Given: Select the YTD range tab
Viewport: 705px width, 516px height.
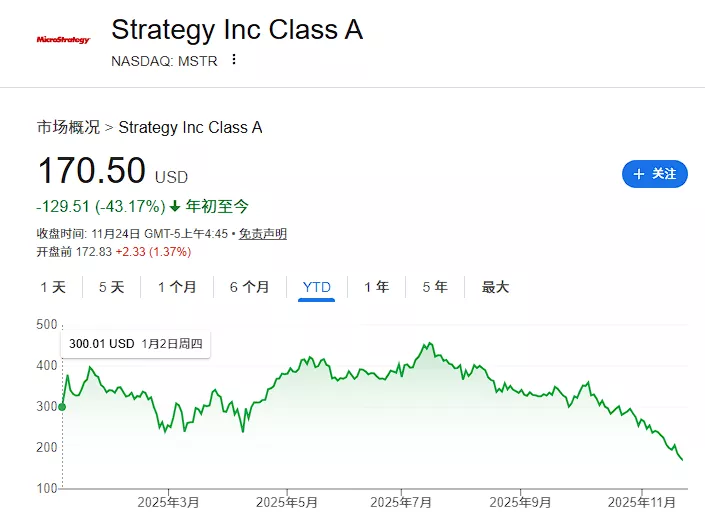Looking at the screenshot, I should tap(316, 287).
